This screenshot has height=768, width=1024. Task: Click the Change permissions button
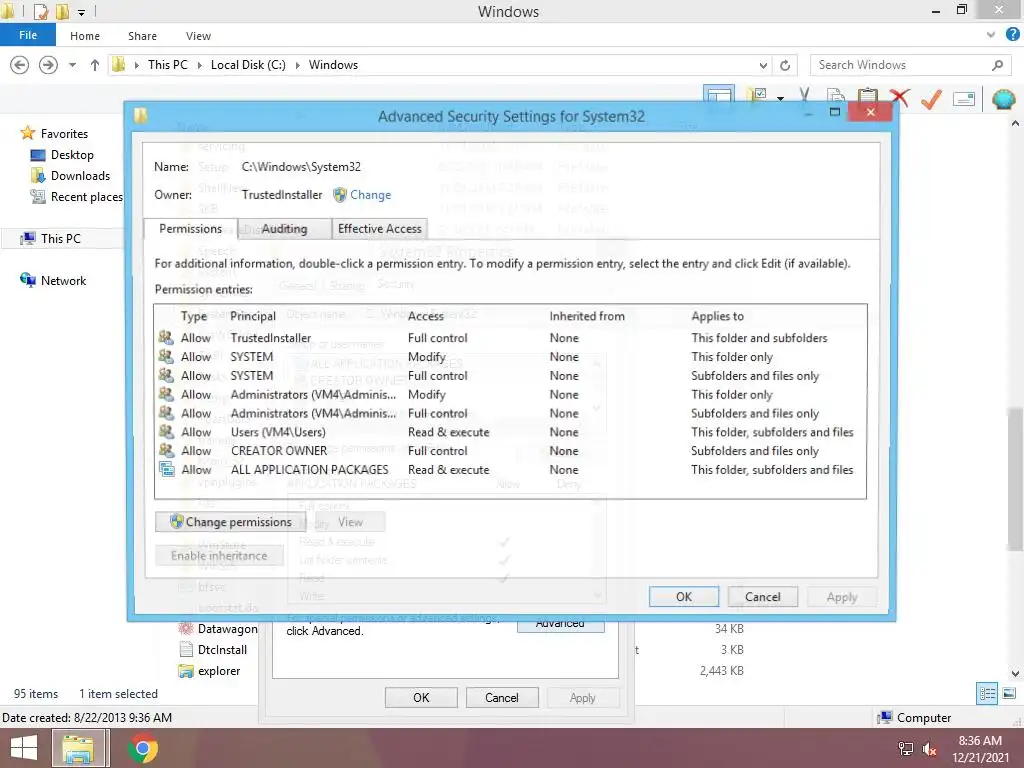pos(231,522)
